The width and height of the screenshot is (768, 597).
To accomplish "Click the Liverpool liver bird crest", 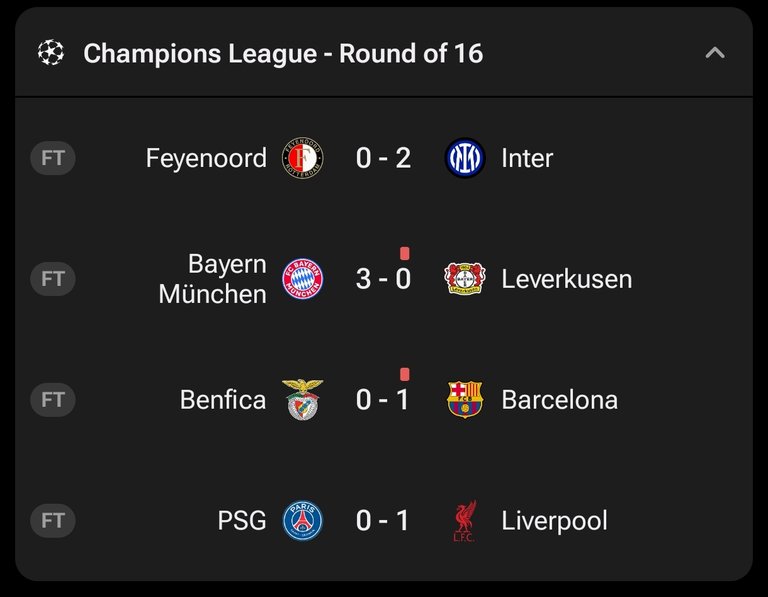I will (464, 521).
